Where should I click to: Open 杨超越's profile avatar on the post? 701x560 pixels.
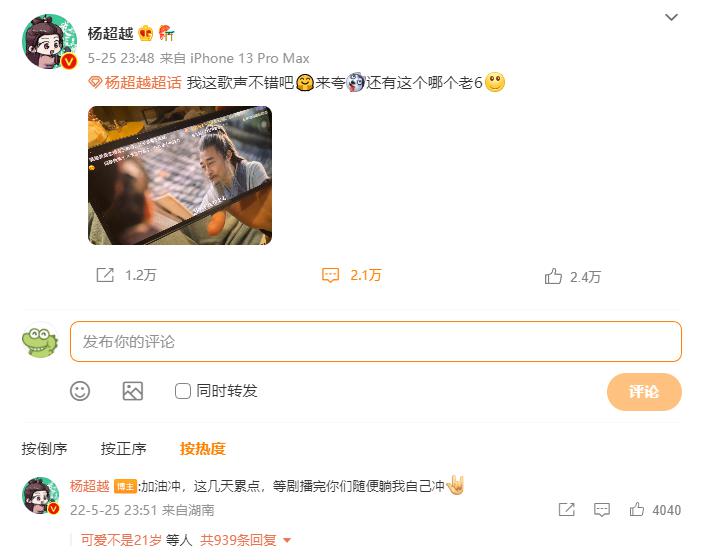pyautogui.click(x=49, y=42)
